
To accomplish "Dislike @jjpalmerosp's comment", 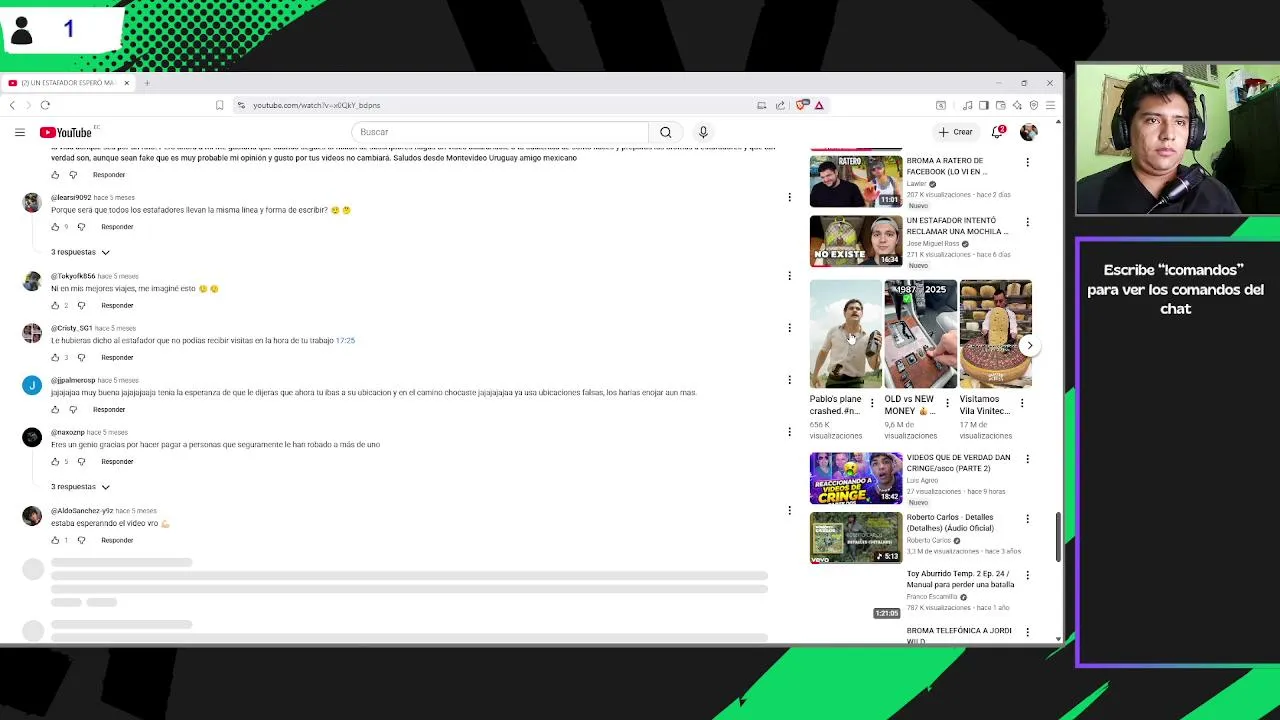I will click(x=73, y=409).
